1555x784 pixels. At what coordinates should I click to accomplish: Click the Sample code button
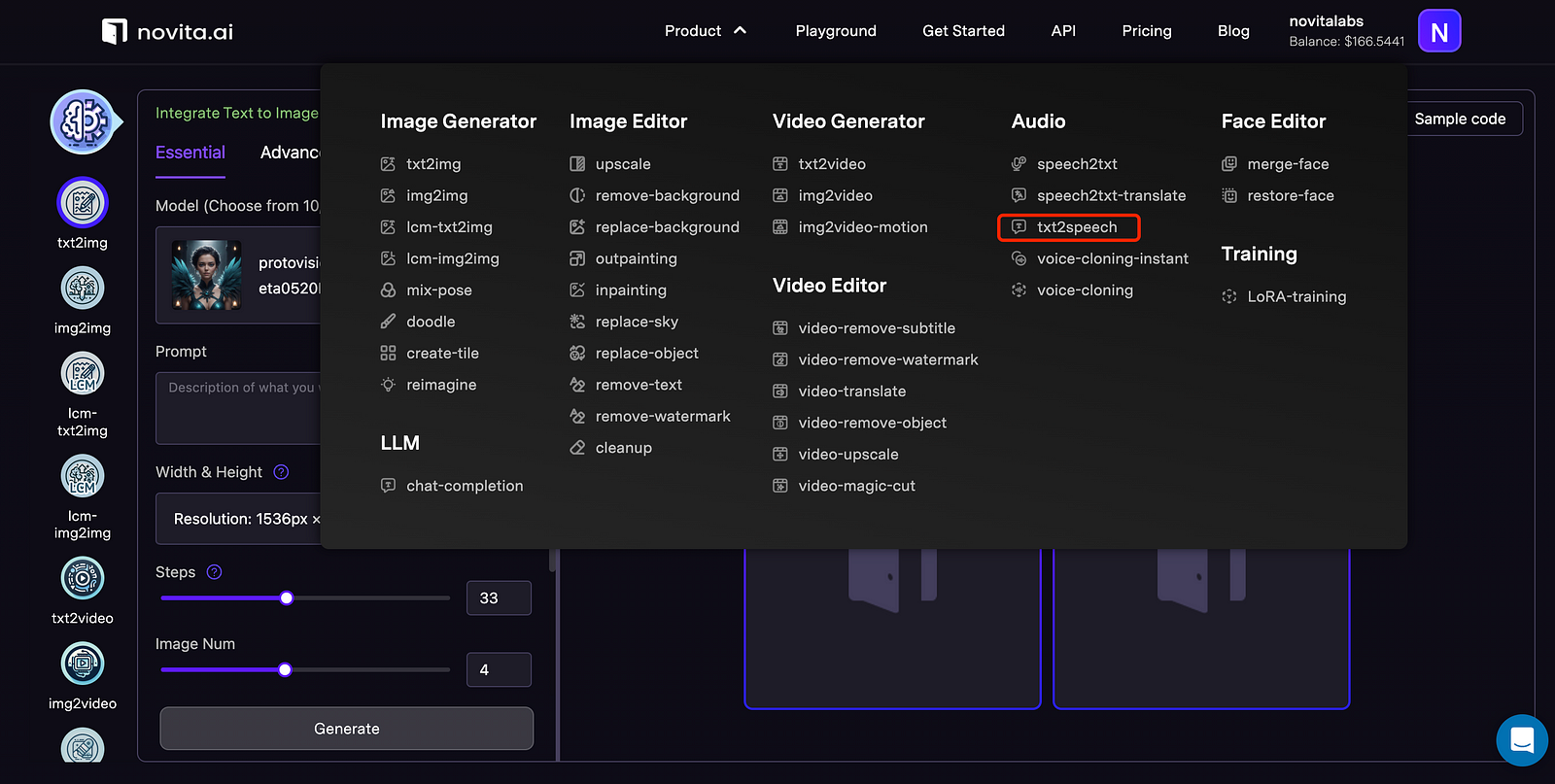[x=1459, y=119]
